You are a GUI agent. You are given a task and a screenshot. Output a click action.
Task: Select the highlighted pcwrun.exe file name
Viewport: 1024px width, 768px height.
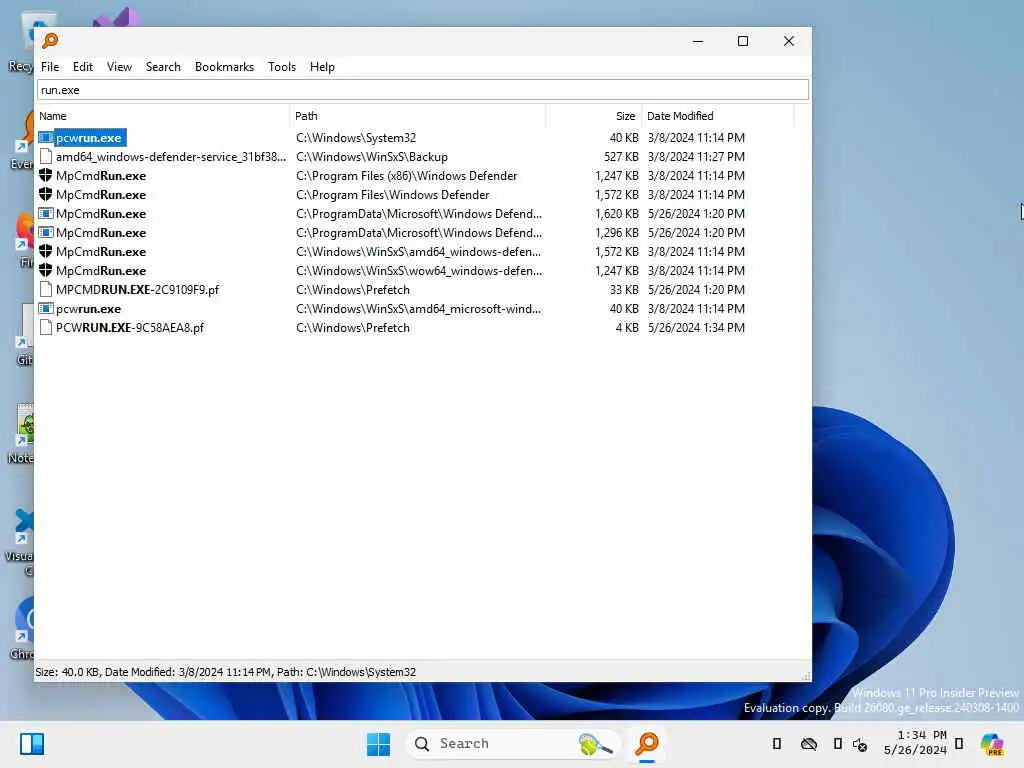point(89,138)
